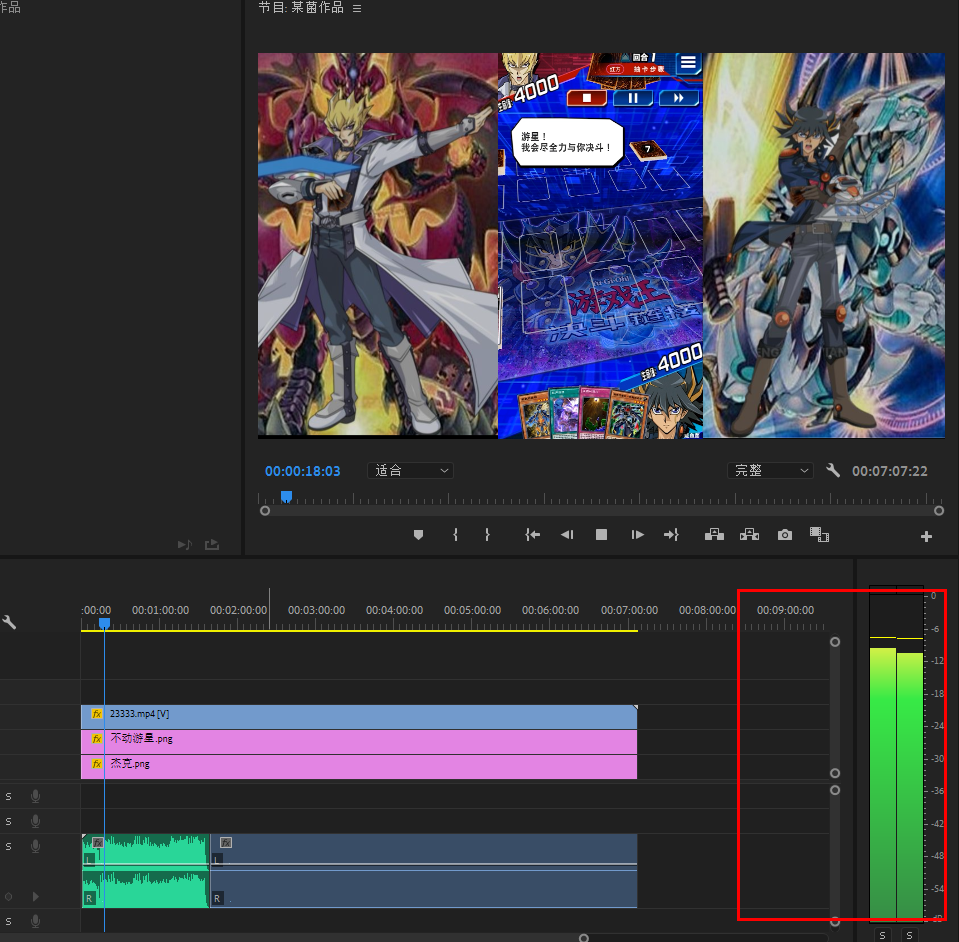Viewport: 959px width, 942px height.
Task: Click the Comparison View icon
Action: pyautogui.click(x=820, y=535)
